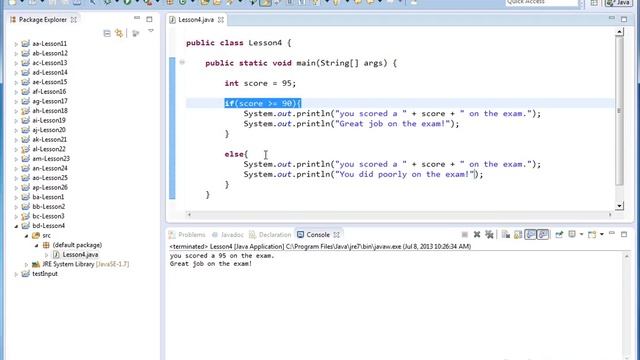This screenshot has width=640, height=360.
Task: Minimize the Console view
Action: [611, 233]
